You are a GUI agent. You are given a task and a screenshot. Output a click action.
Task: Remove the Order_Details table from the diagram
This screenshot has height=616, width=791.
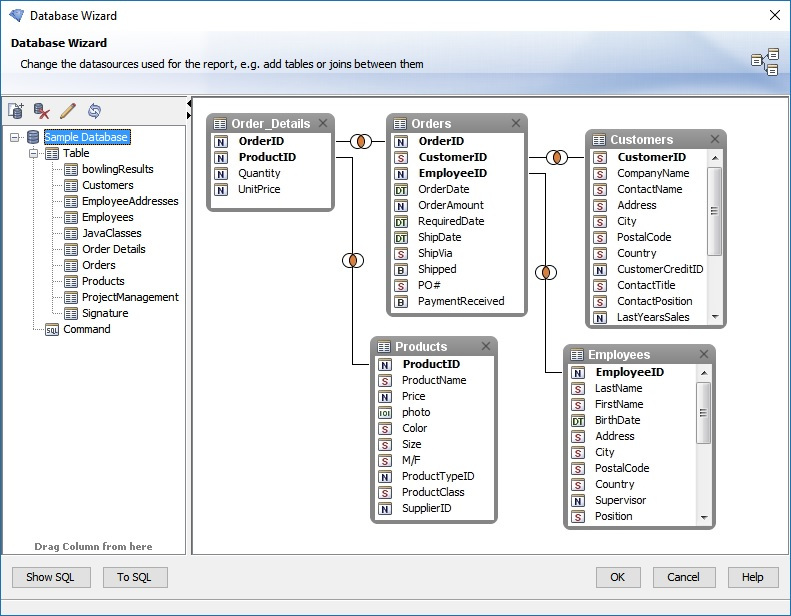click(x=323, y=123)
